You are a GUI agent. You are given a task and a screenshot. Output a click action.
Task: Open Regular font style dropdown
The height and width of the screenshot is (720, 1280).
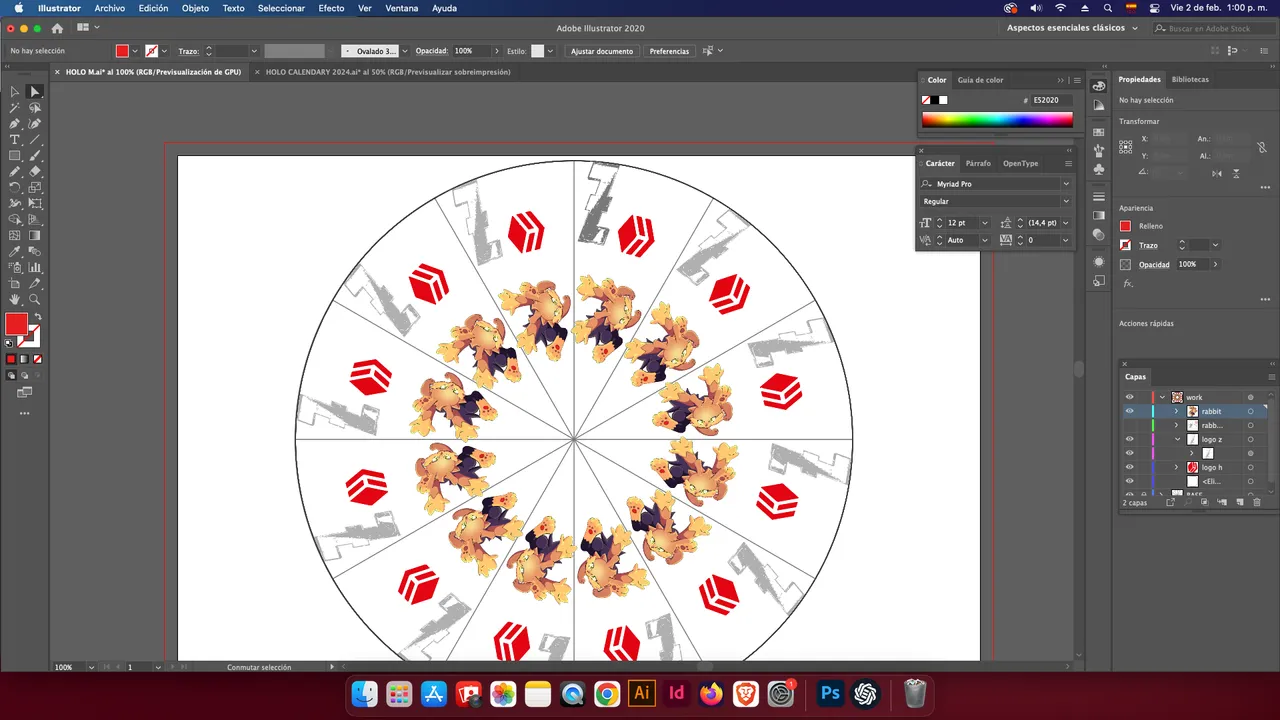point(1066,201)
